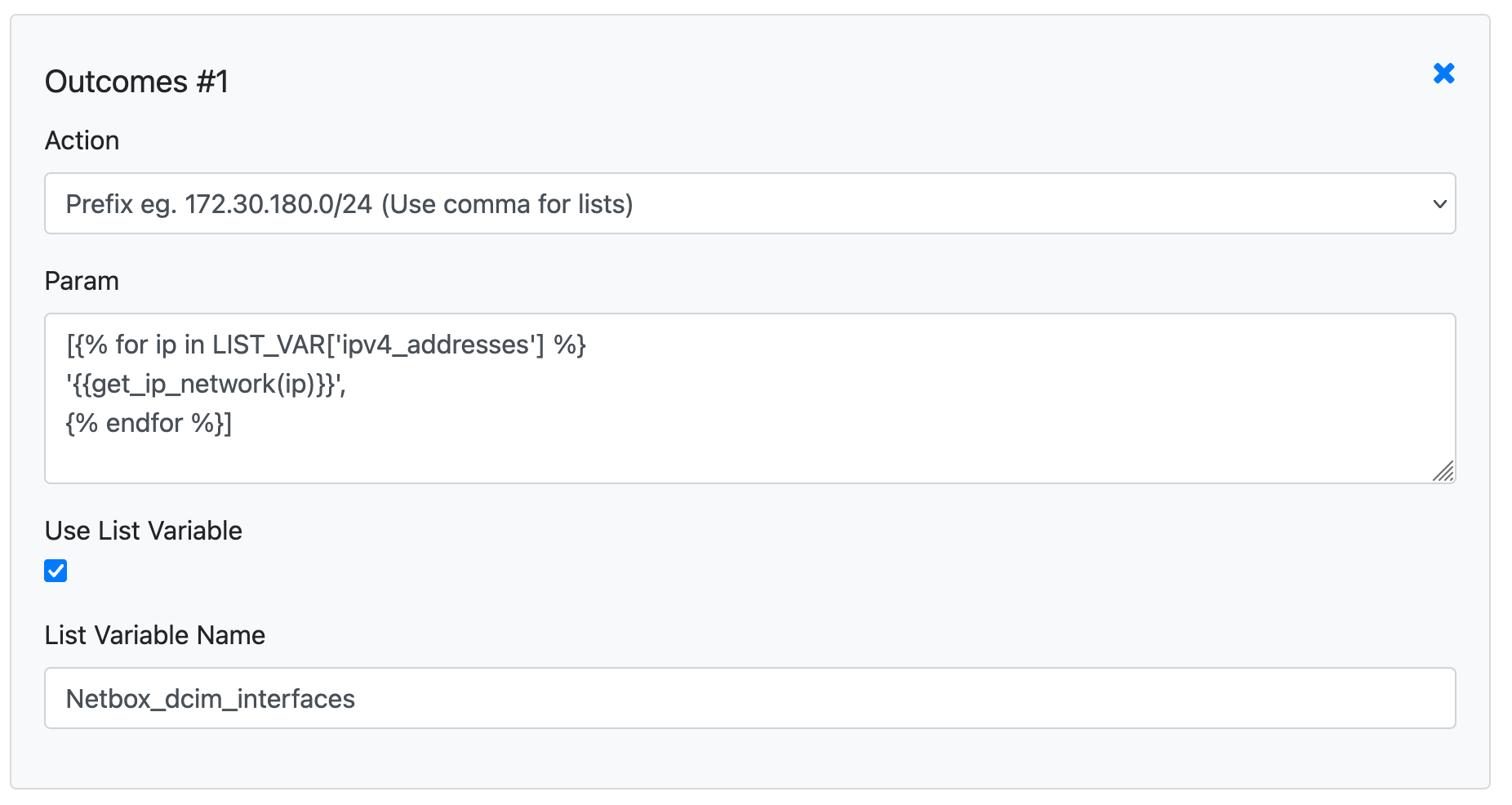
Task: Select the 'Prefix eg. 172.30.180.0/24' option text
Action: click(219, 204)
